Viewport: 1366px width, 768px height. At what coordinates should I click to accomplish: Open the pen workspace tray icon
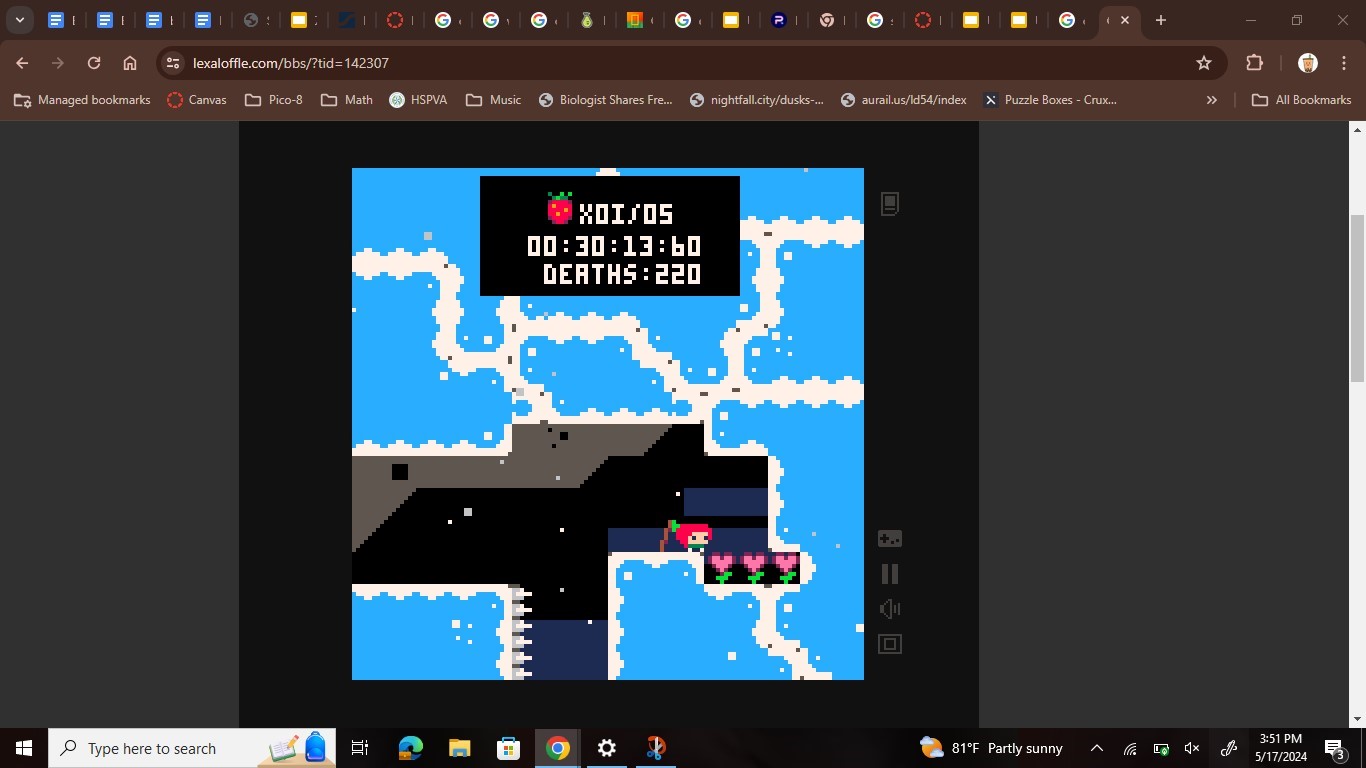pos(1229,748)
